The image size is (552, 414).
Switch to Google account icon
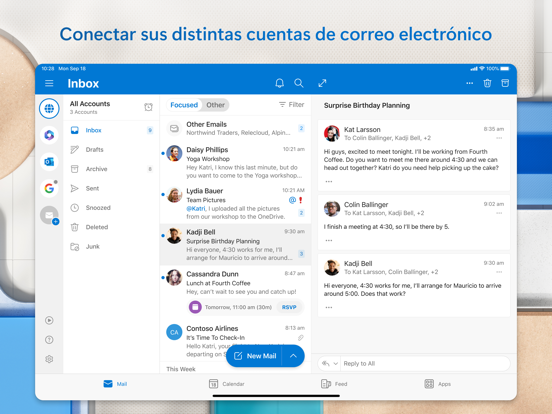click(49, 188)
